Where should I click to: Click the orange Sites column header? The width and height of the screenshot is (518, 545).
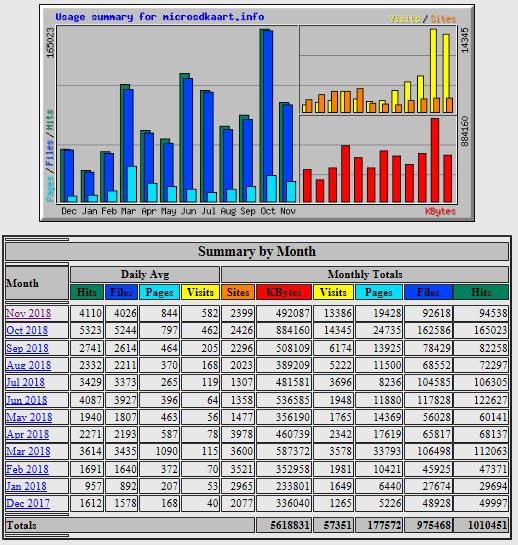pyautogui.click(x=238, y=292)
